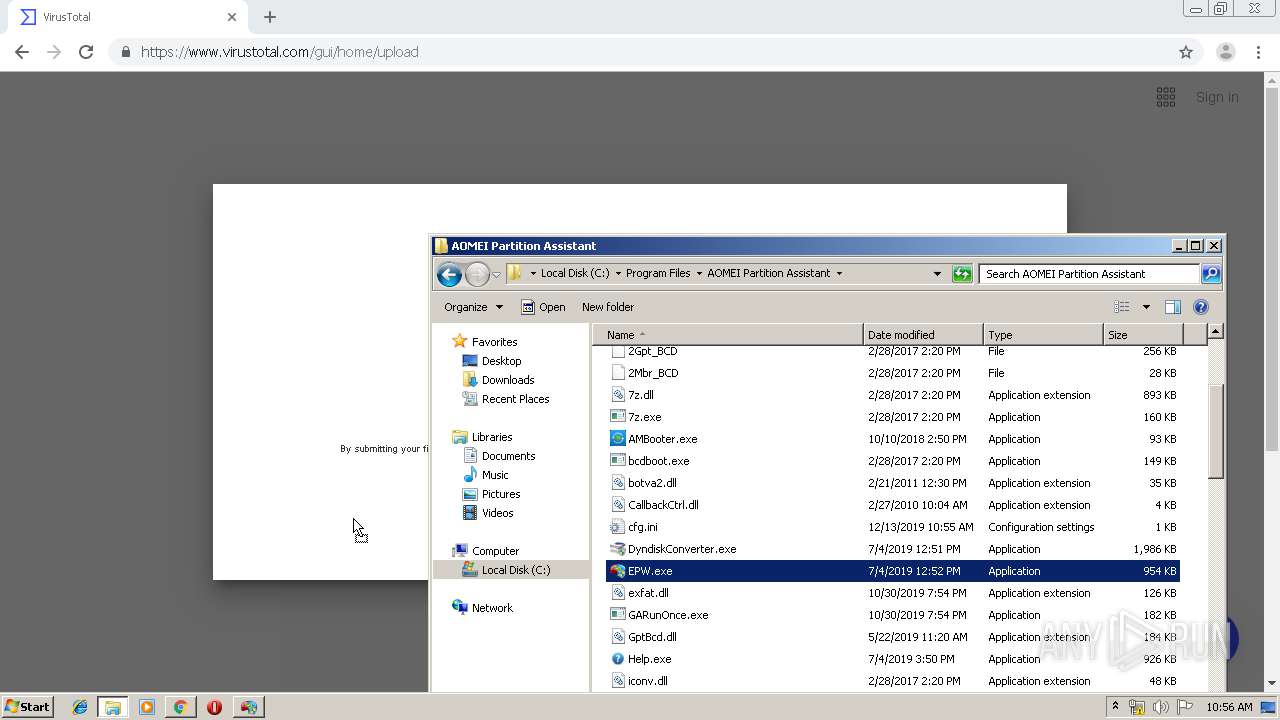Select AMBooter.exe file icon

(x=618, y=439)
